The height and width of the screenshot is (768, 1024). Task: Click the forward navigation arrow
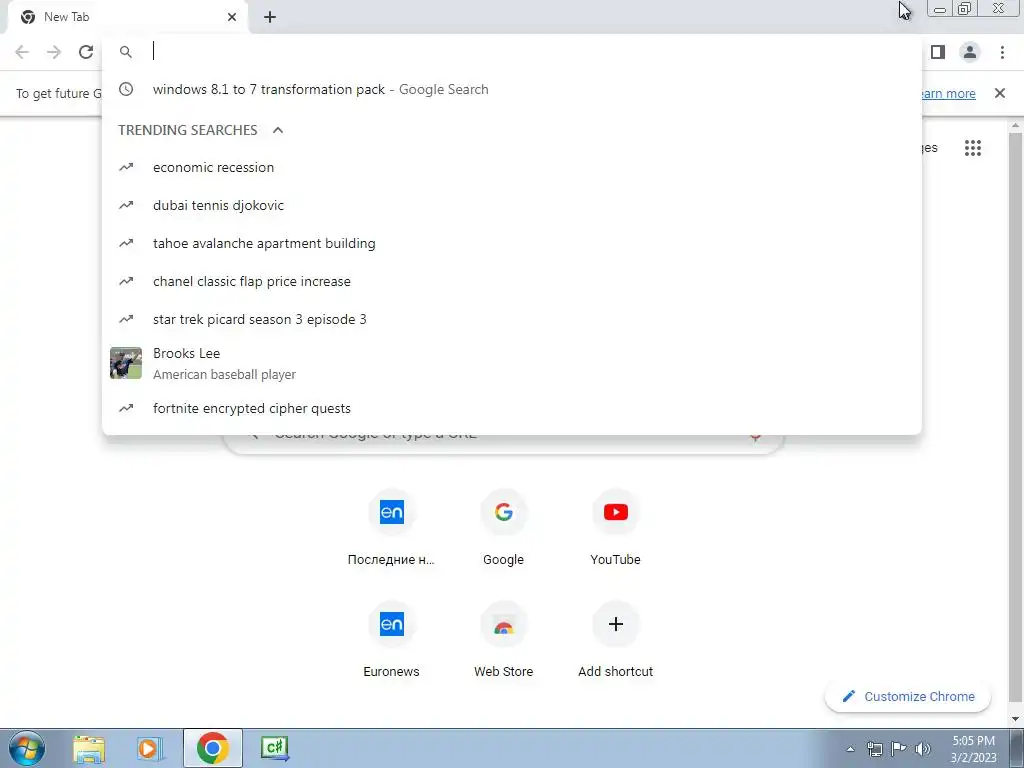pos(54,52)
